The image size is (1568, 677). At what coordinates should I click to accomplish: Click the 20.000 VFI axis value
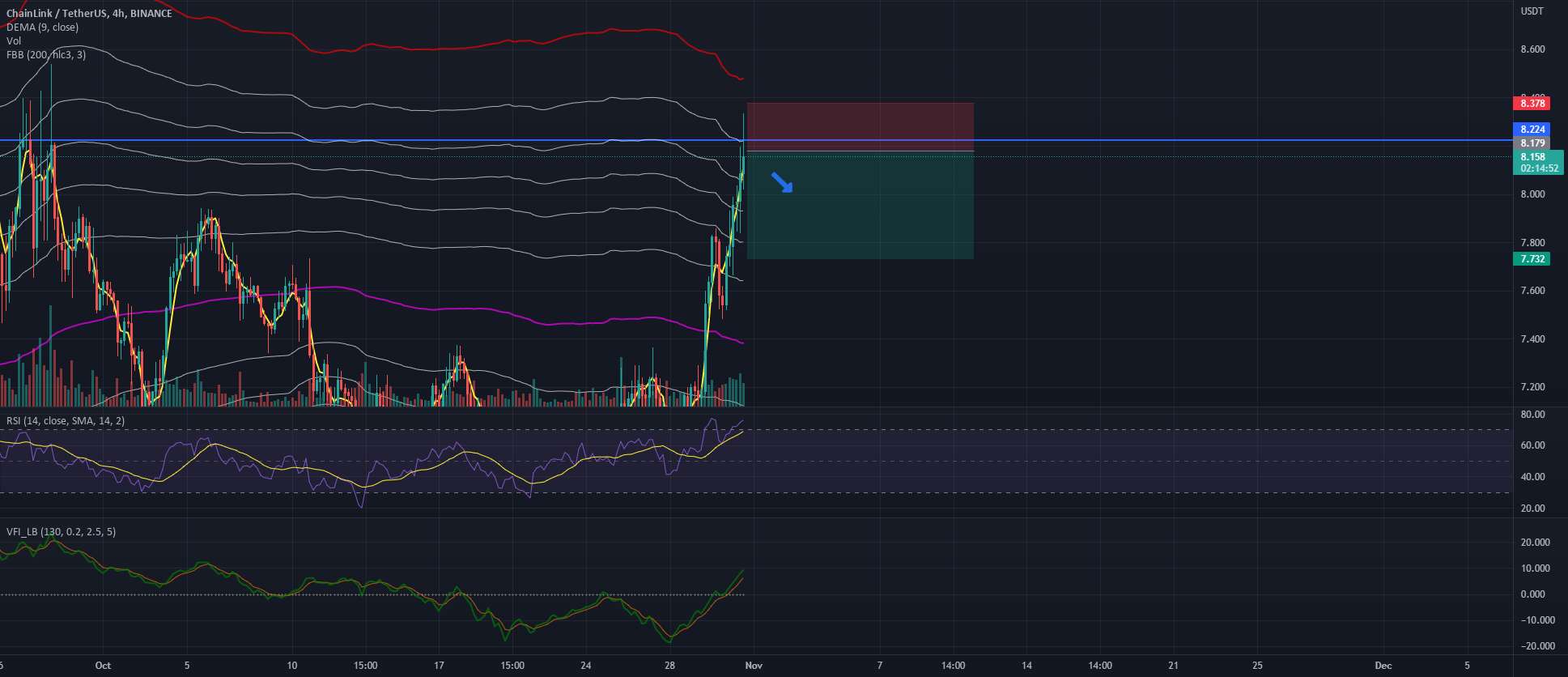[1536, 543]
